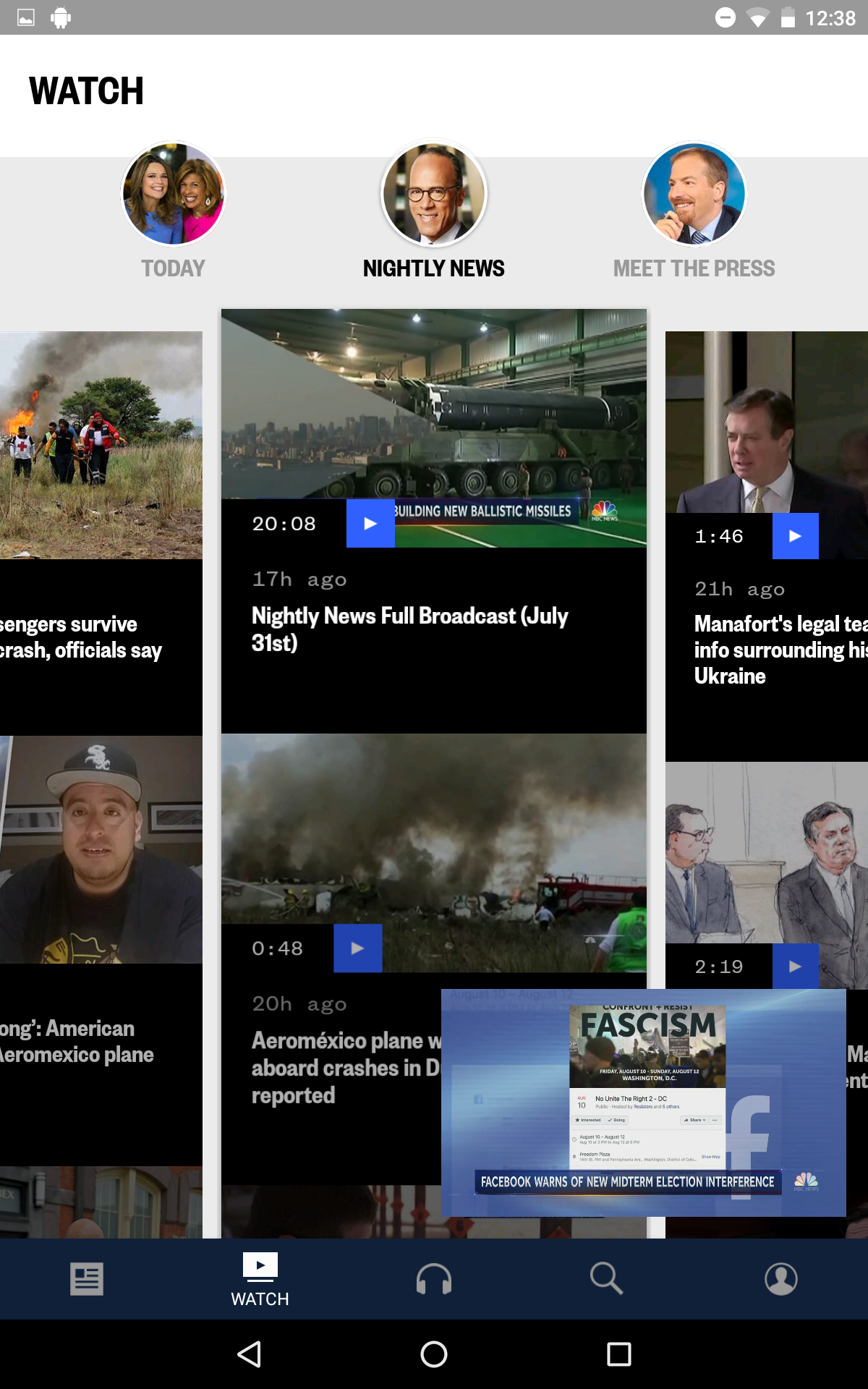The height and width of the screenshot is (1389, 868).
Task: Open the TODAY show avatar
Action: [174, 194]
